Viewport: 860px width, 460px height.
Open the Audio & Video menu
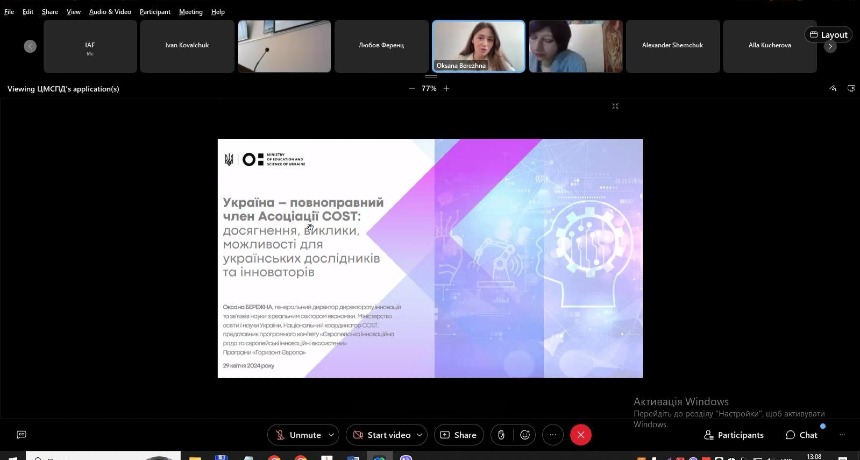coord(110,12)
